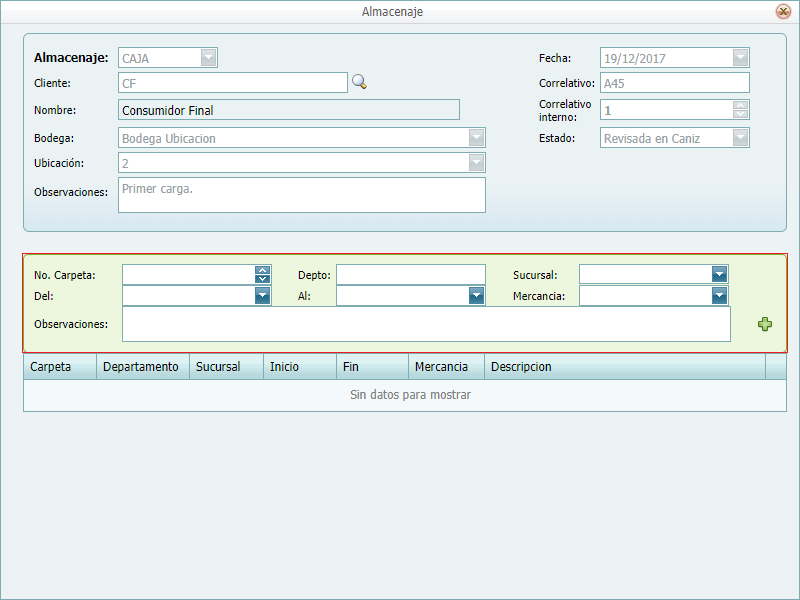
Task: Focus the lower Observaciones text box
Action: pyautogui.click(x=426, y=324)
